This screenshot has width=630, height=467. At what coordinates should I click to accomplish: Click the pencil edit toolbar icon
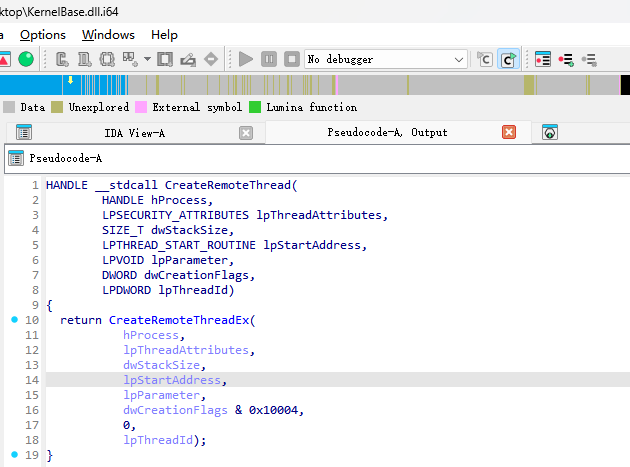(x=188, y=59)
